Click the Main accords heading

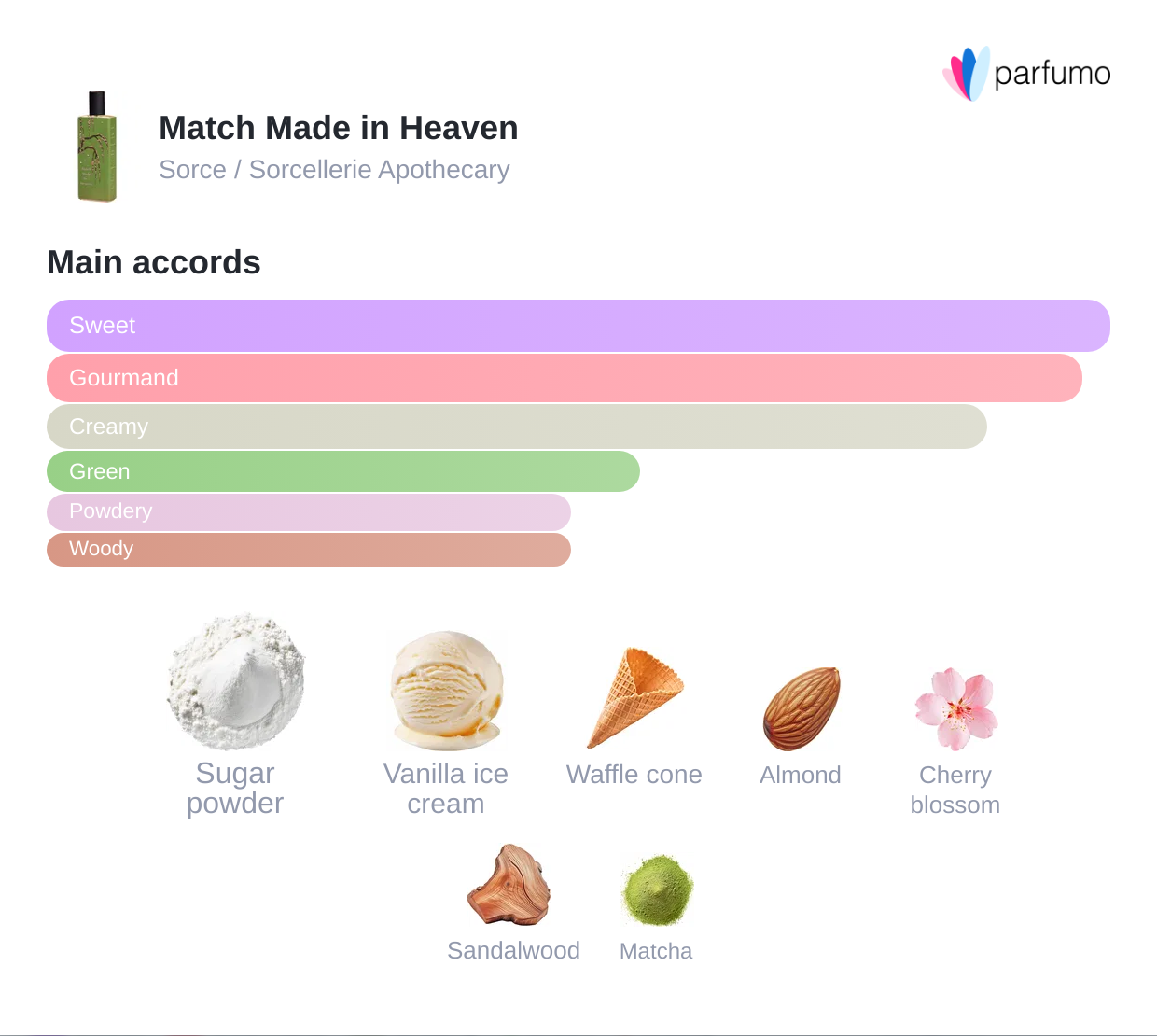(154, 262)
